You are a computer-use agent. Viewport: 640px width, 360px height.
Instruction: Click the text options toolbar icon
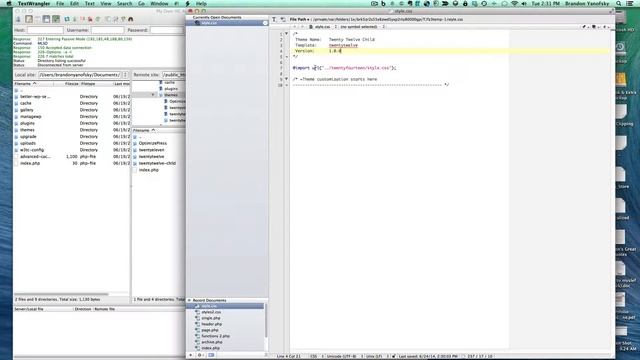(x=274, y=19)
